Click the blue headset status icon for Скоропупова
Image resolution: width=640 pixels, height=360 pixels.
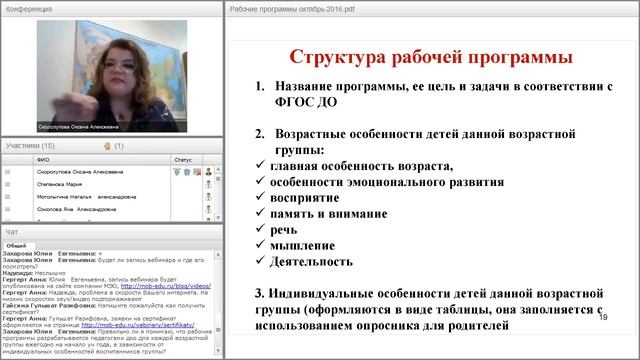pyautogui.click(x=187, y=172)
